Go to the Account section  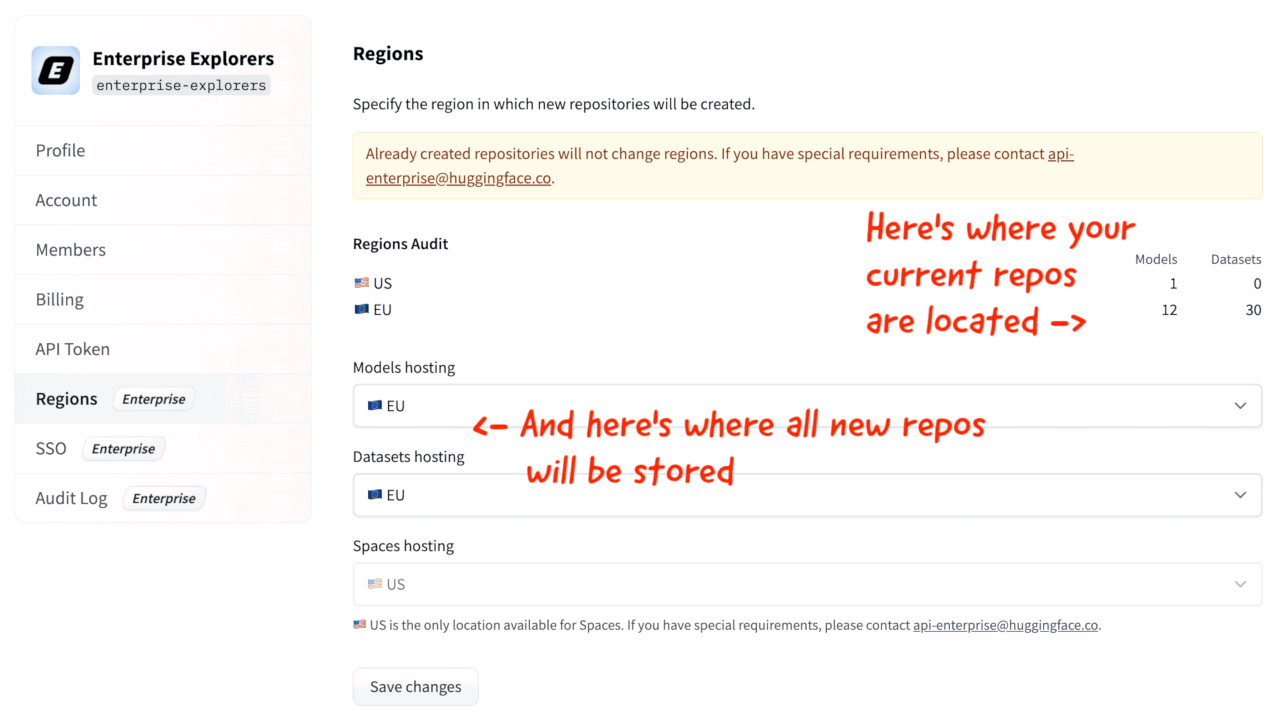(66, 200)
